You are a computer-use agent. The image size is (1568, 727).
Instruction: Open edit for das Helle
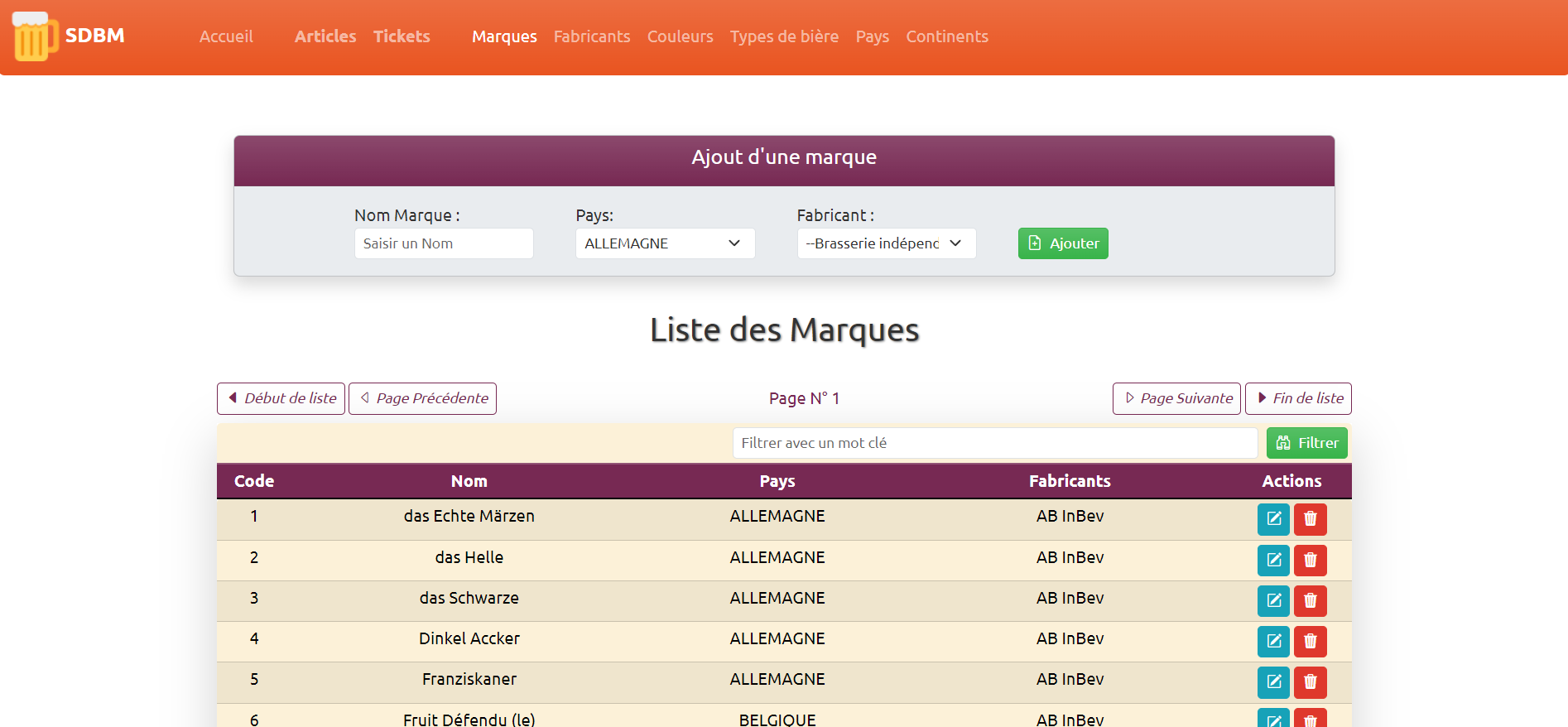[1273, 561]
